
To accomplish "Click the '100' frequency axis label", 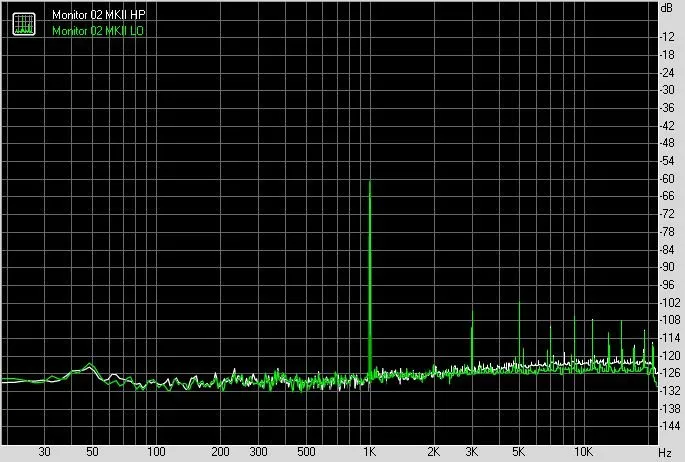I will click(156, 452).
